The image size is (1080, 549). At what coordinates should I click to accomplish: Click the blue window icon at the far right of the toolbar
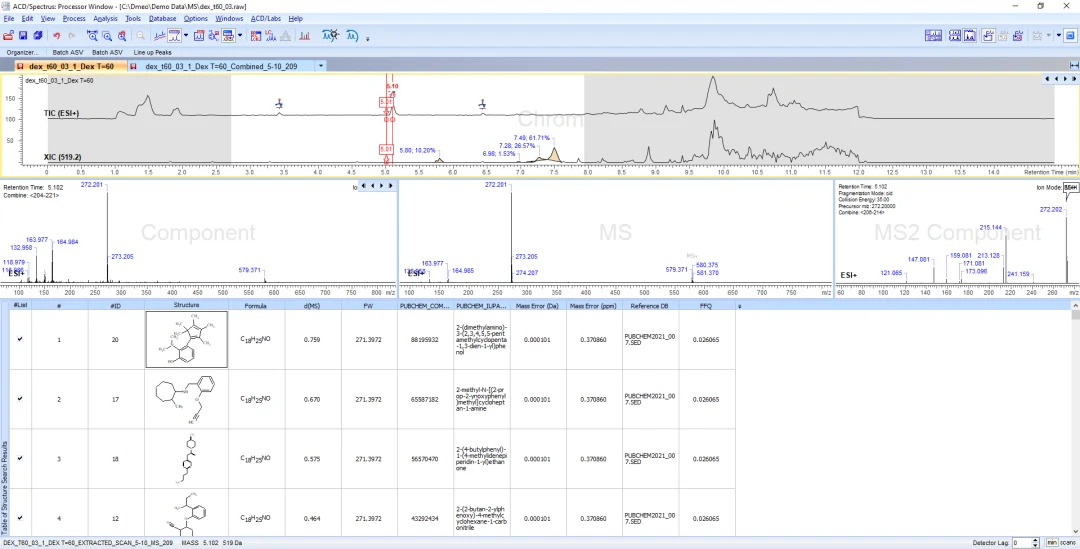click(x=1071, y=35)
